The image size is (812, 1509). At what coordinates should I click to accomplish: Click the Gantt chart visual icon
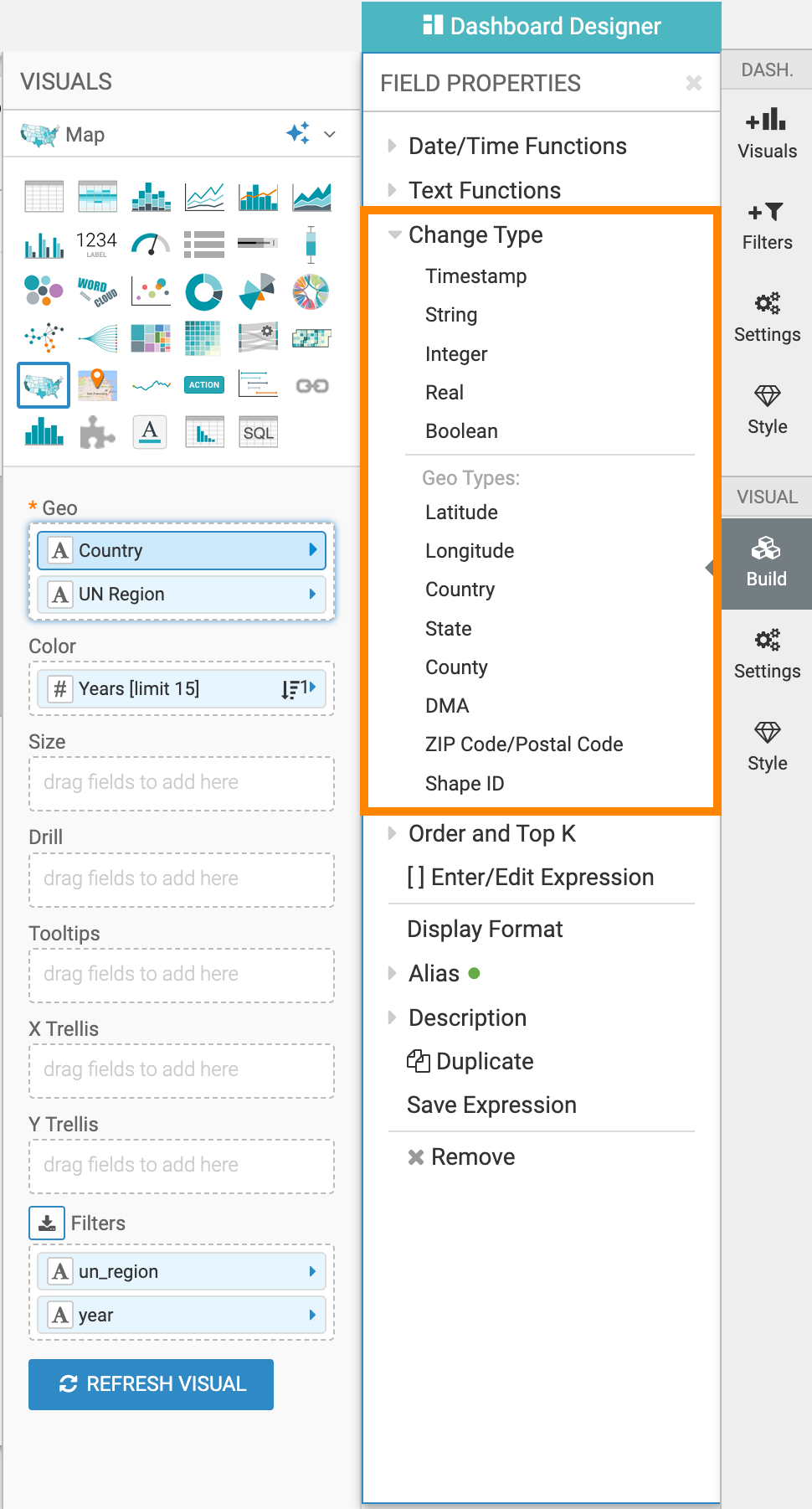coord(258,384)
